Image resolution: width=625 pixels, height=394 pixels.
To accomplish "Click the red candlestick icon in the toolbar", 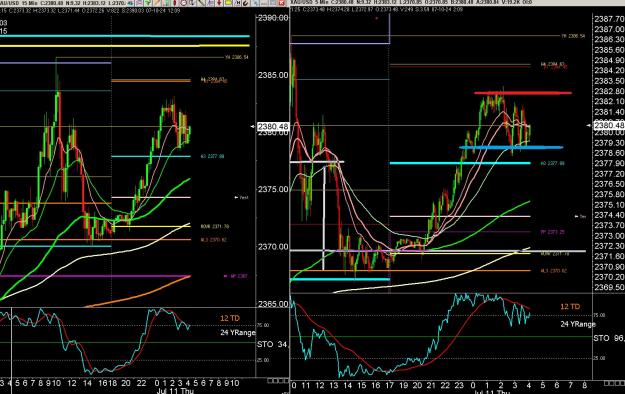I will (175, 3).
